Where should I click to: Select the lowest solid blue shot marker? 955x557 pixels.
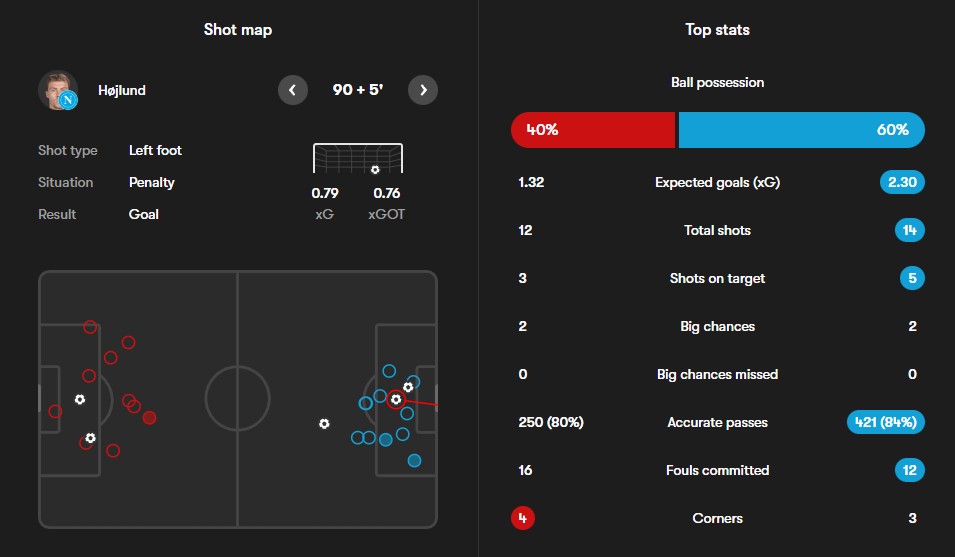pyautogui.click(x=414, y=461)
